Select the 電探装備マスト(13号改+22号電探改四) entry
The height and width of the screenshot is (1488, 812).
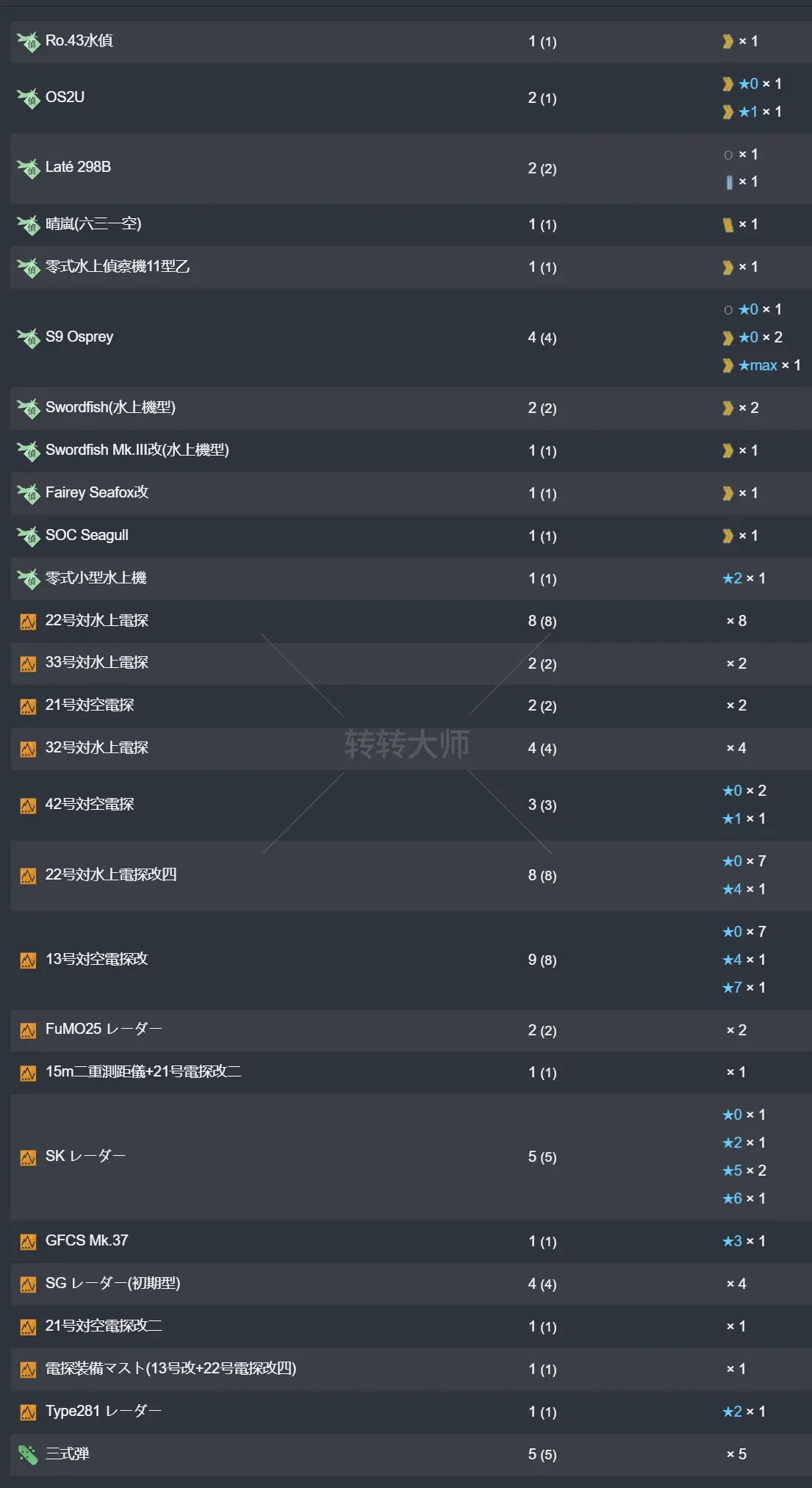pos(169,1368)
